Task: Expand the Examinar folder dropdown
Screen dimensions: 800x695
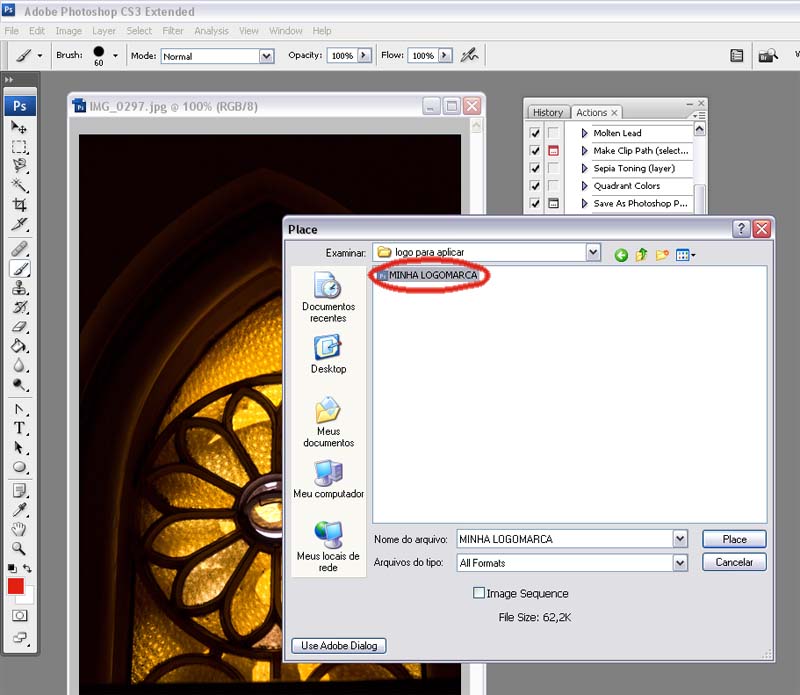Action: [593, 253]
